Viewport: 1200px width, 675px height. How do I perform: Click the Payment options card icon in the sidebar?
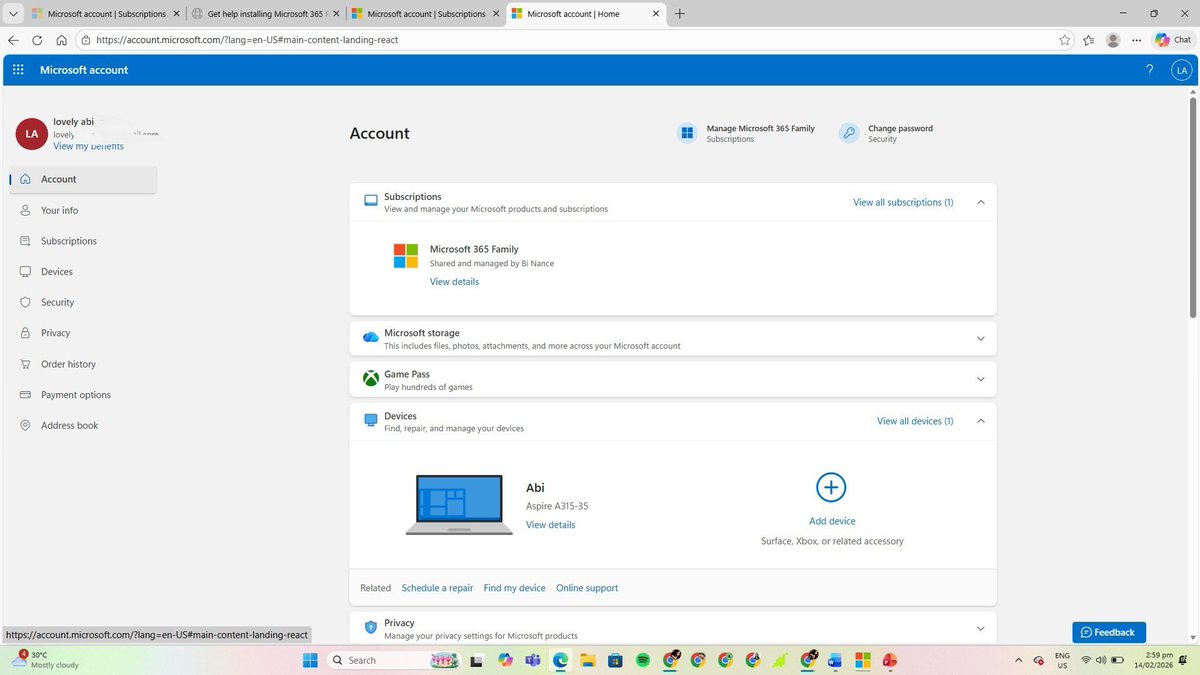(25, 395)
